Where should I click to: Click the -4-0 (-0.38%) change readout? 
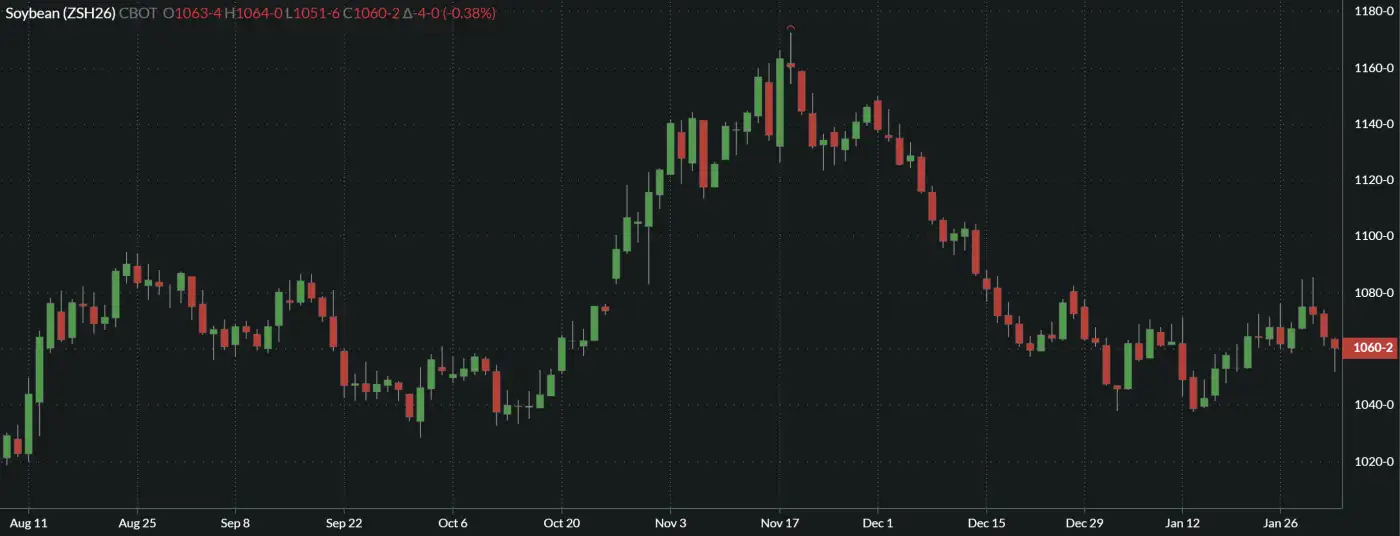point(450,13)
